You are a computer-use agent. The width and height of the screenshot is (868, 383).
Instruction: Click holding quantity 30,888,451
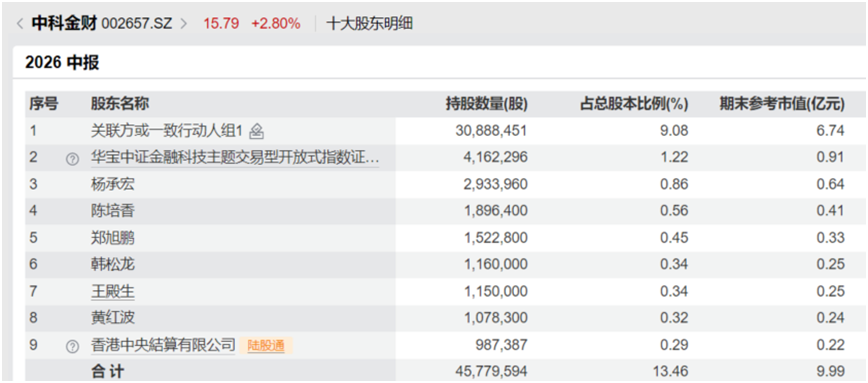click(x=492, y=131)
